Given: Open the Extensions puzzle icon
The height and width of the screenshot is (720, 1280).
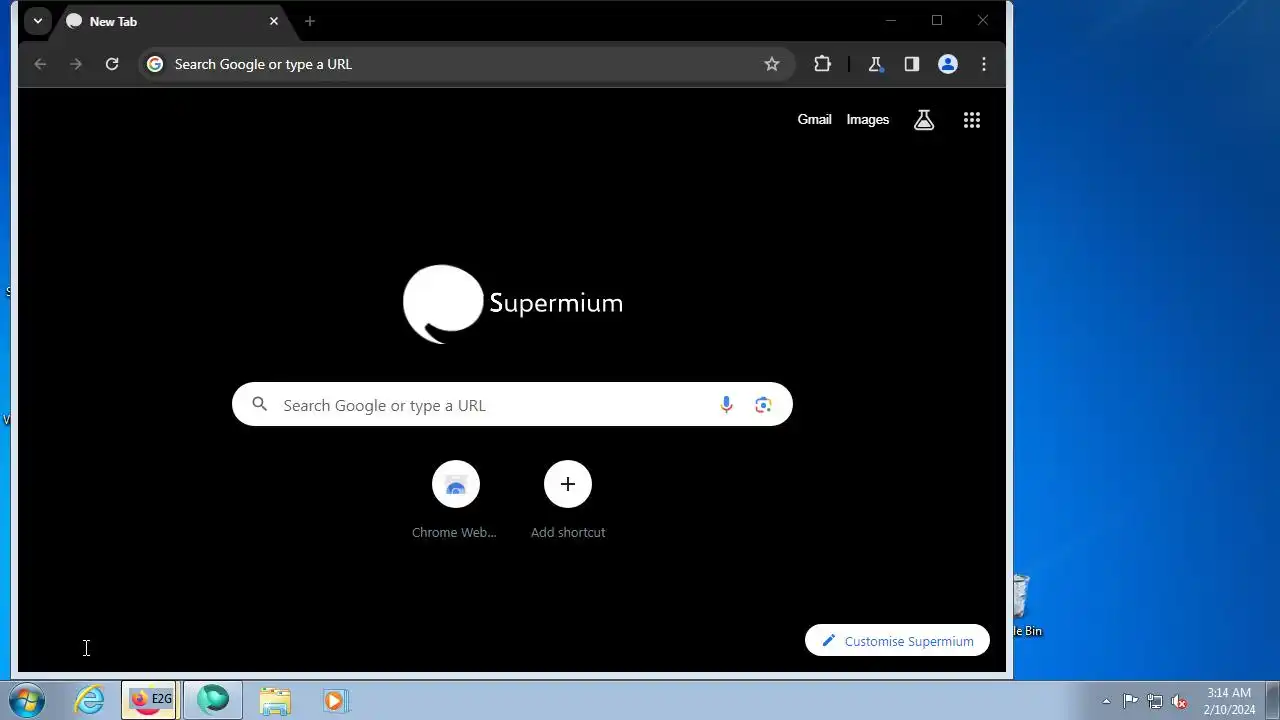Looking at the screenshot, I should click(x=822, y=64).
